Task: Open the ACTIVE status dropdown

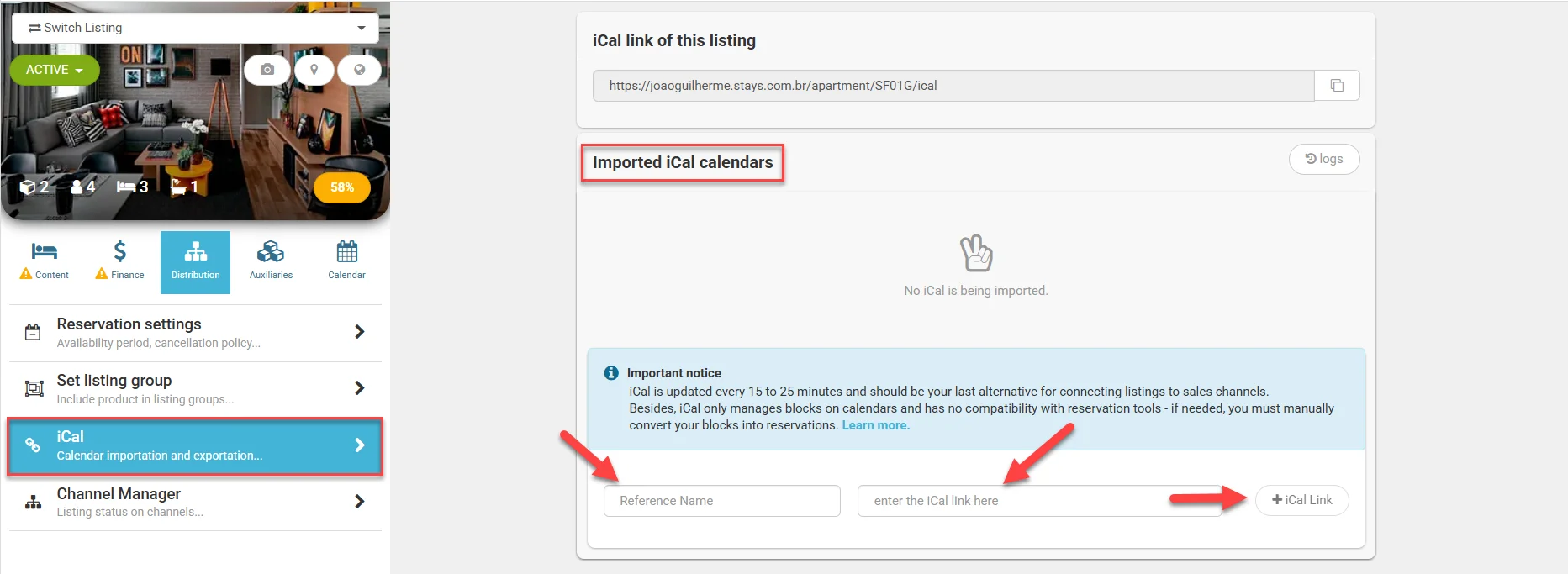Action: pos(55,70)
